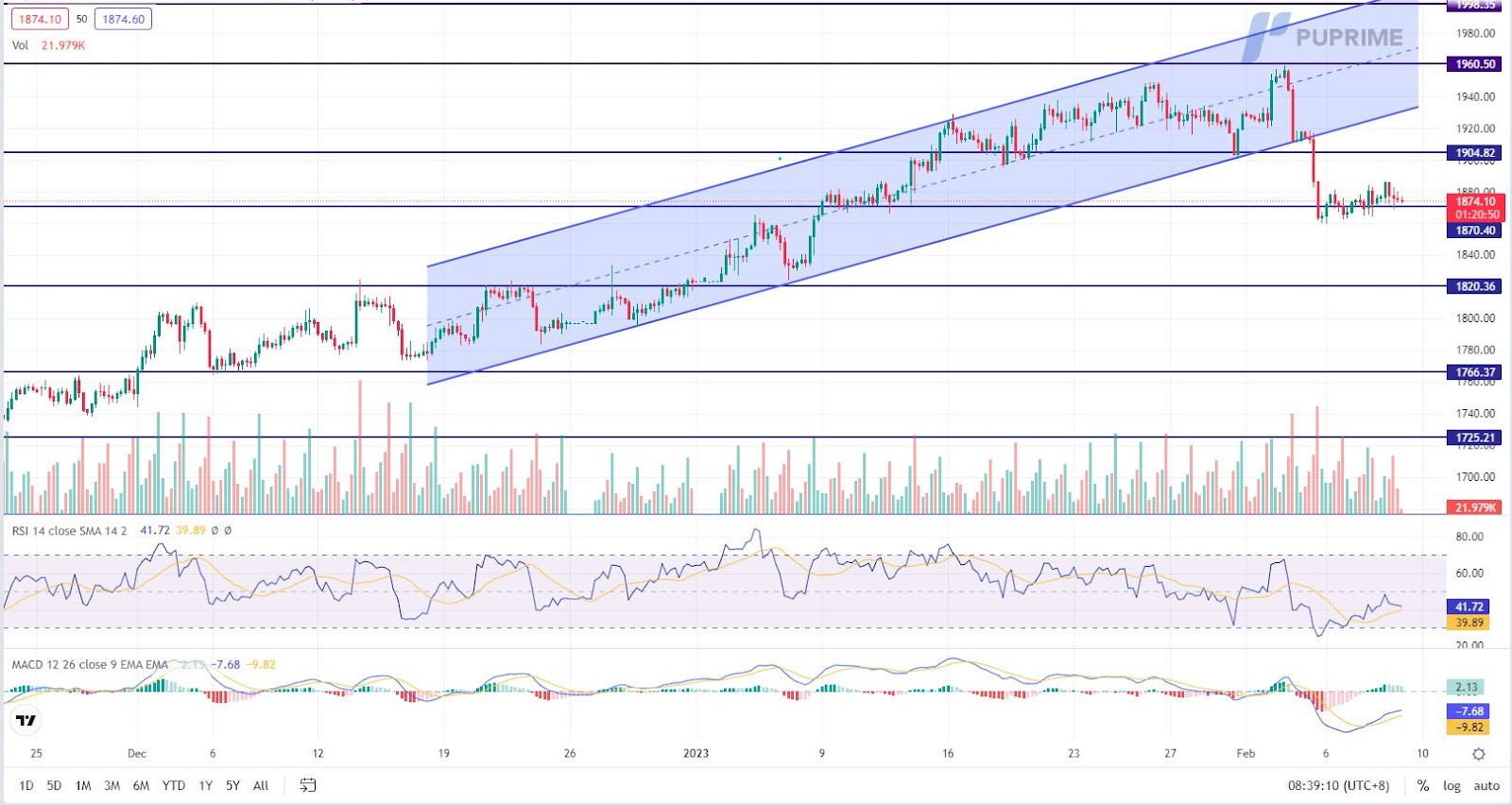
Task: Click MACD signal -9.82 axis label
Action: coord(1469,728)
